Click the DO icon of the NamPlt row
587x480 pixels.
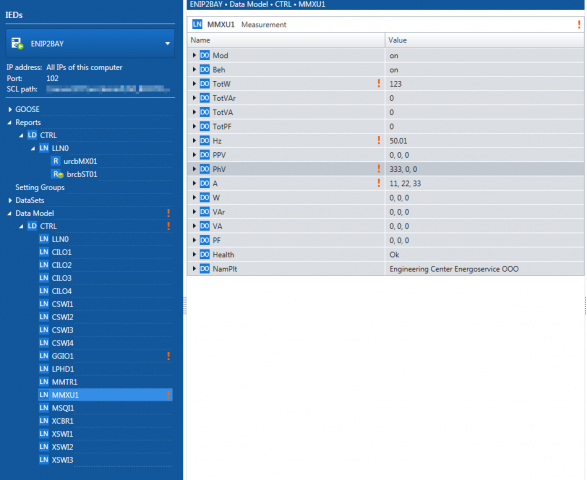point(205,269)
